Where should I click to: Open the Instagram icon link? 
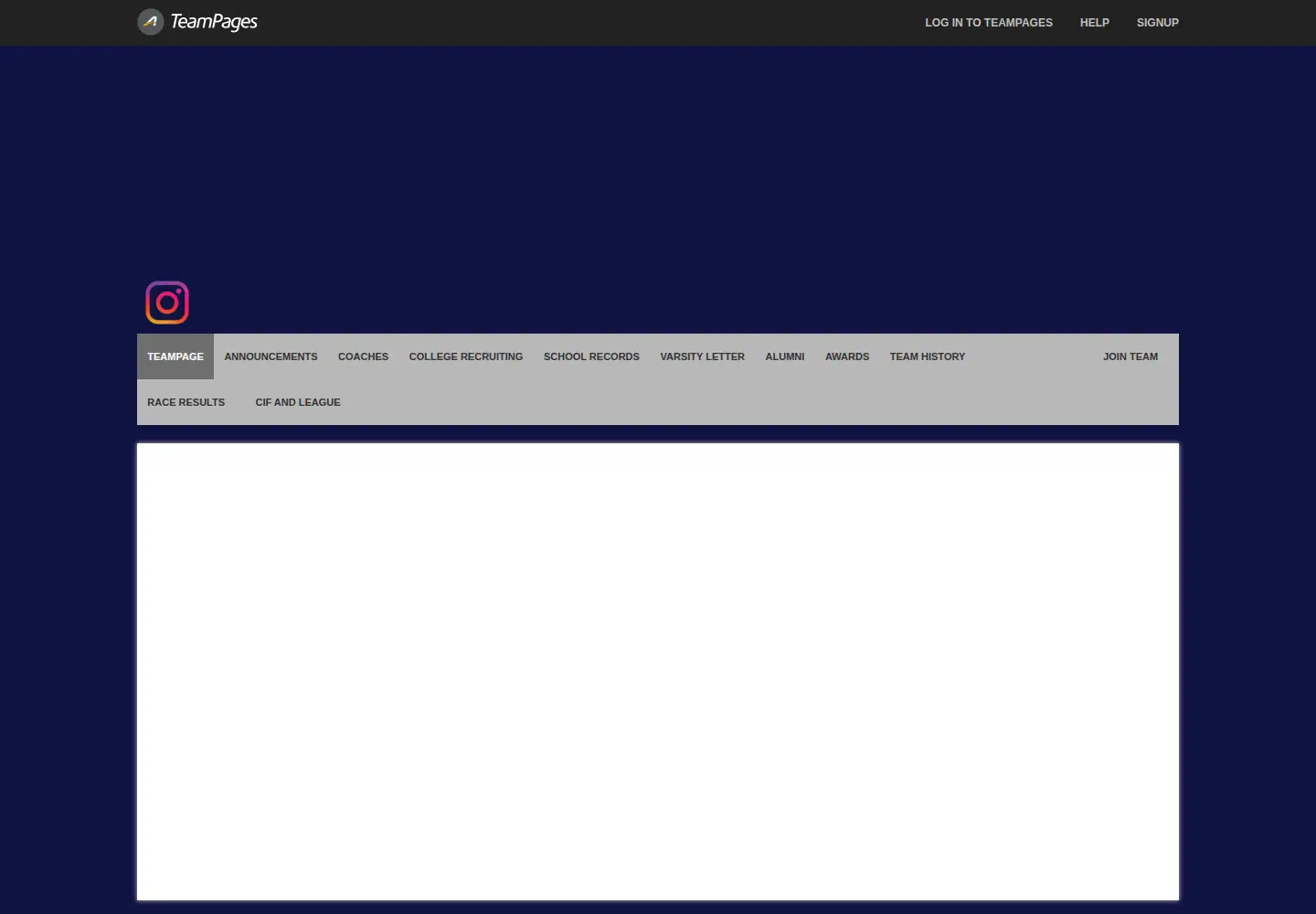[x=167, y=303]
